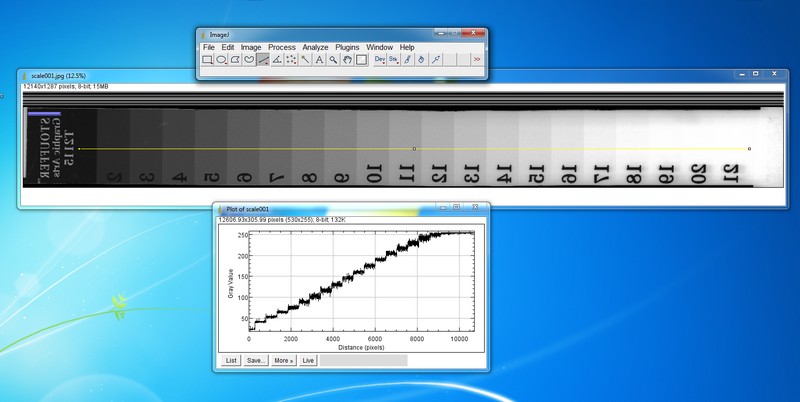Click the Save... button in plot window
800x402 pixels.
click(x=256, y=360)
